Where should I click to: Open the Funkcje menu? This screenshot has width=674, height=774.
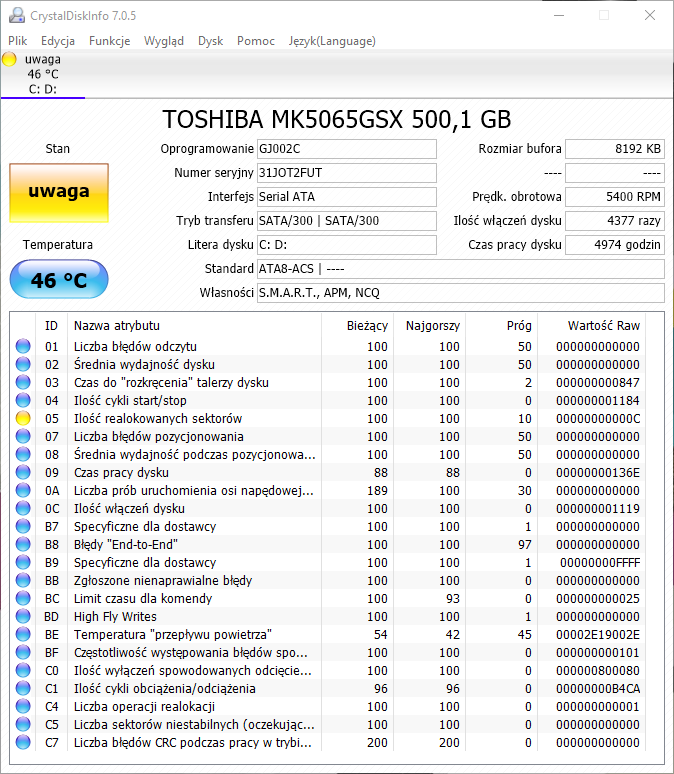[110, 41]
